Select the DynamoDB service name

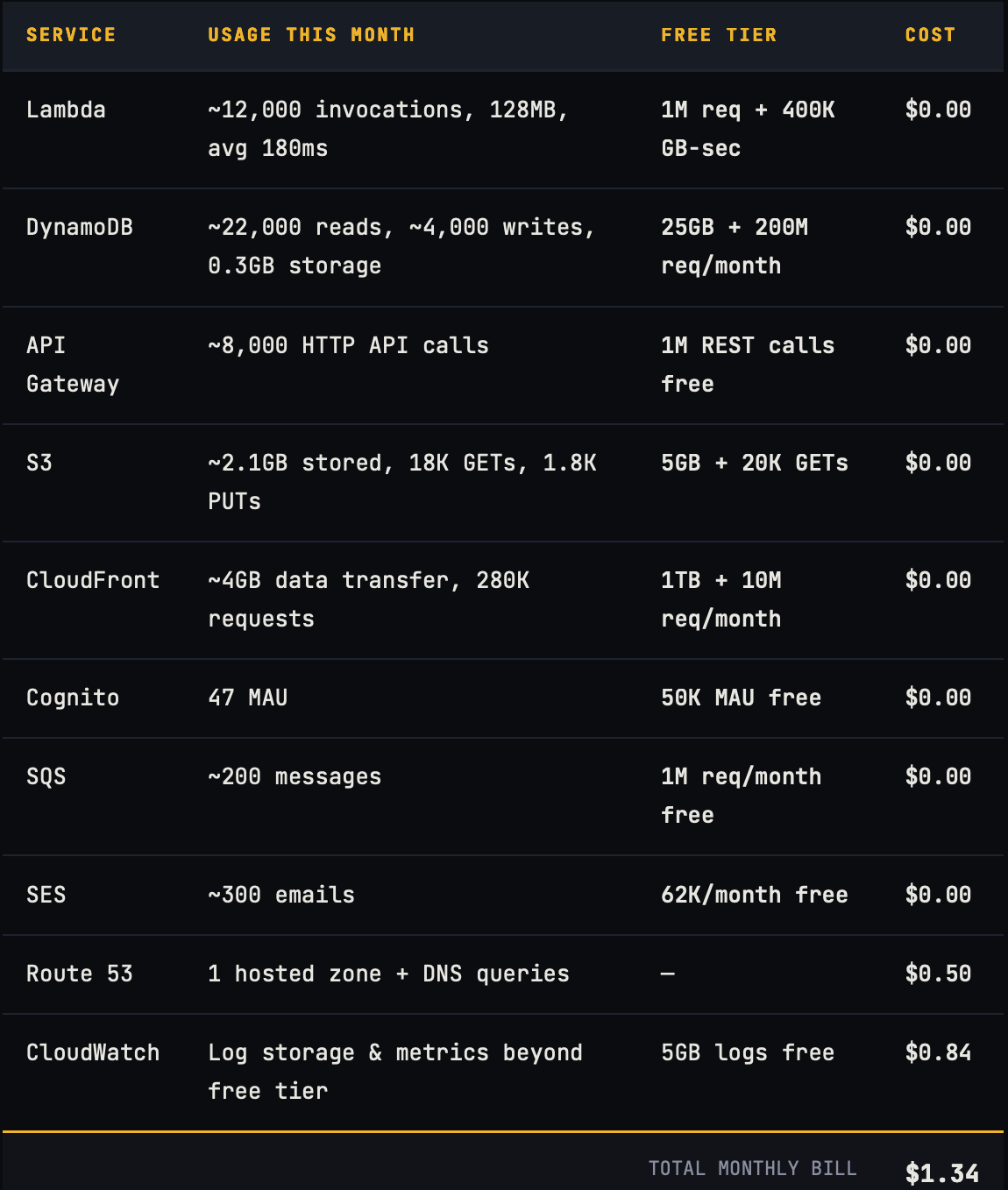click(x=80, y=227)
